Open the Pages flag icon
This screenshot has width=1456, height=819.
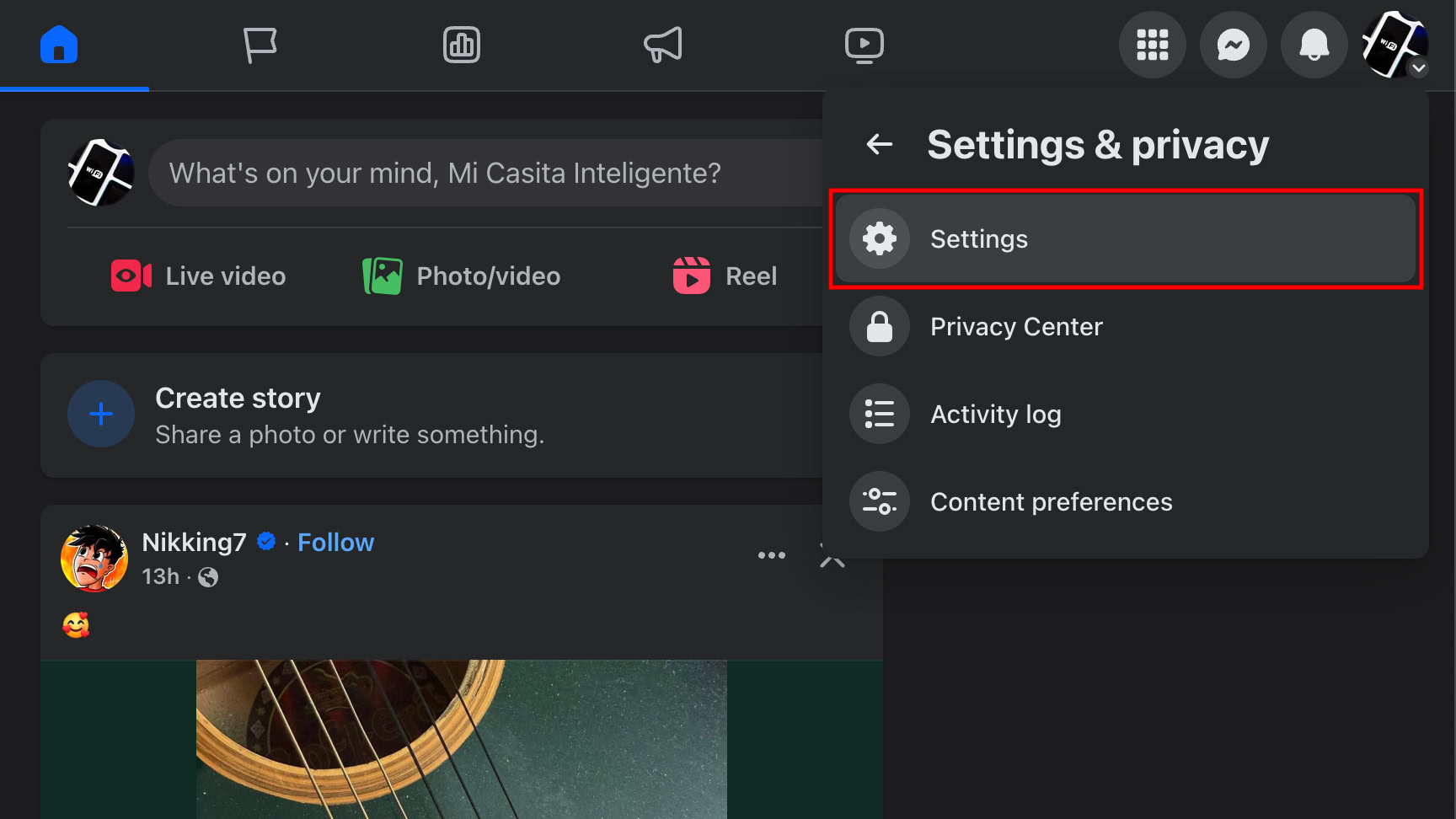point(260,45)
